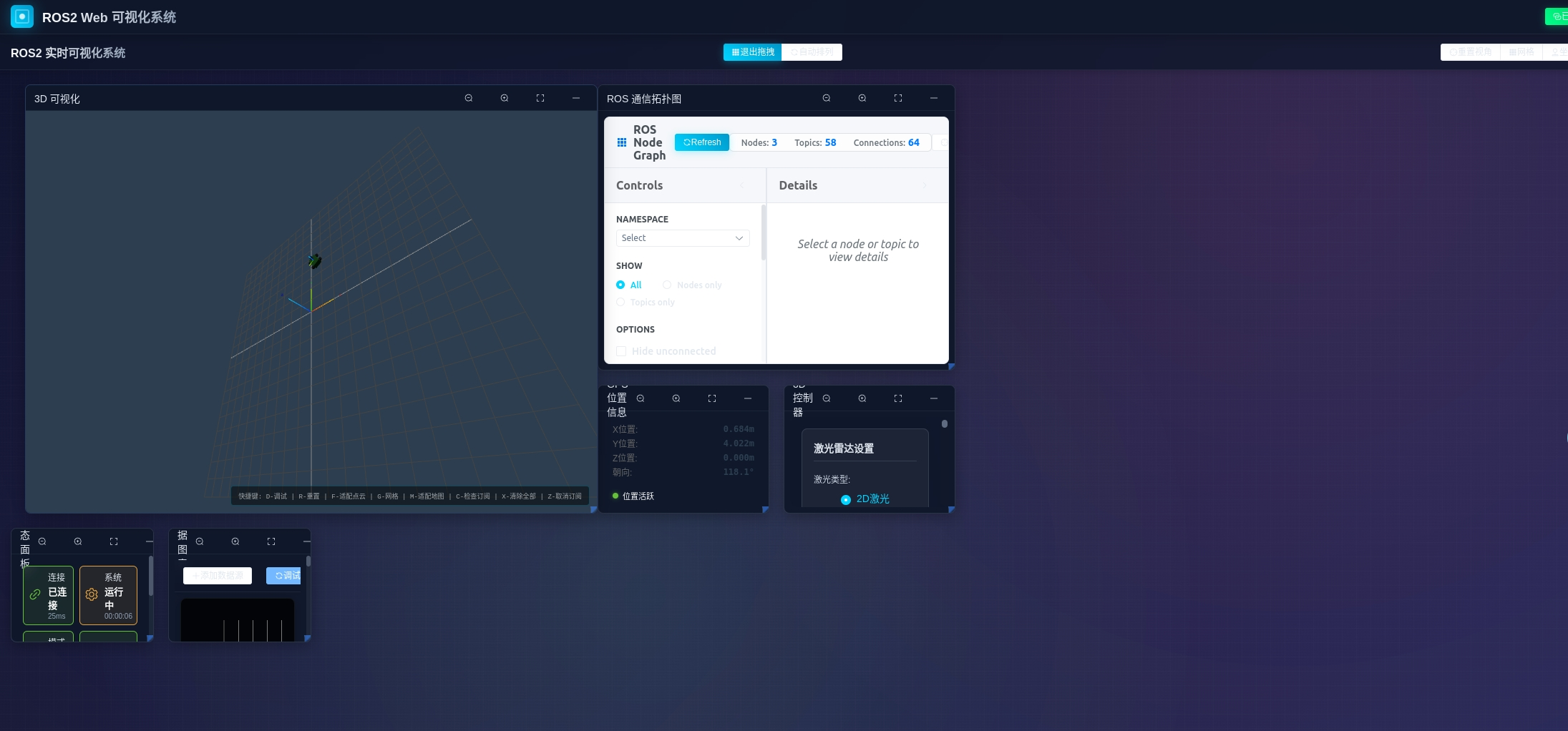
Task: Click the 网格 toggle button
Action: coord(1521,52)
